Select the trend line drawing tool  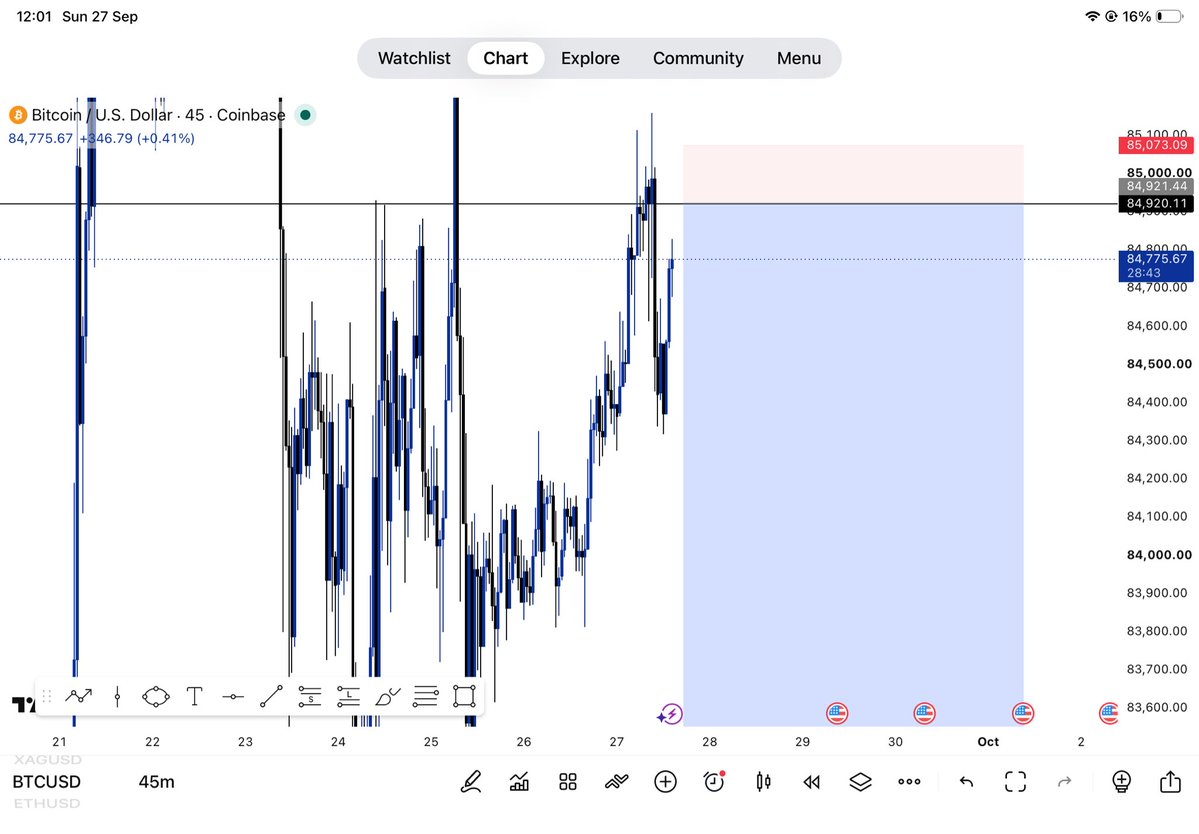pyautogui.click(x=271, y=696)
